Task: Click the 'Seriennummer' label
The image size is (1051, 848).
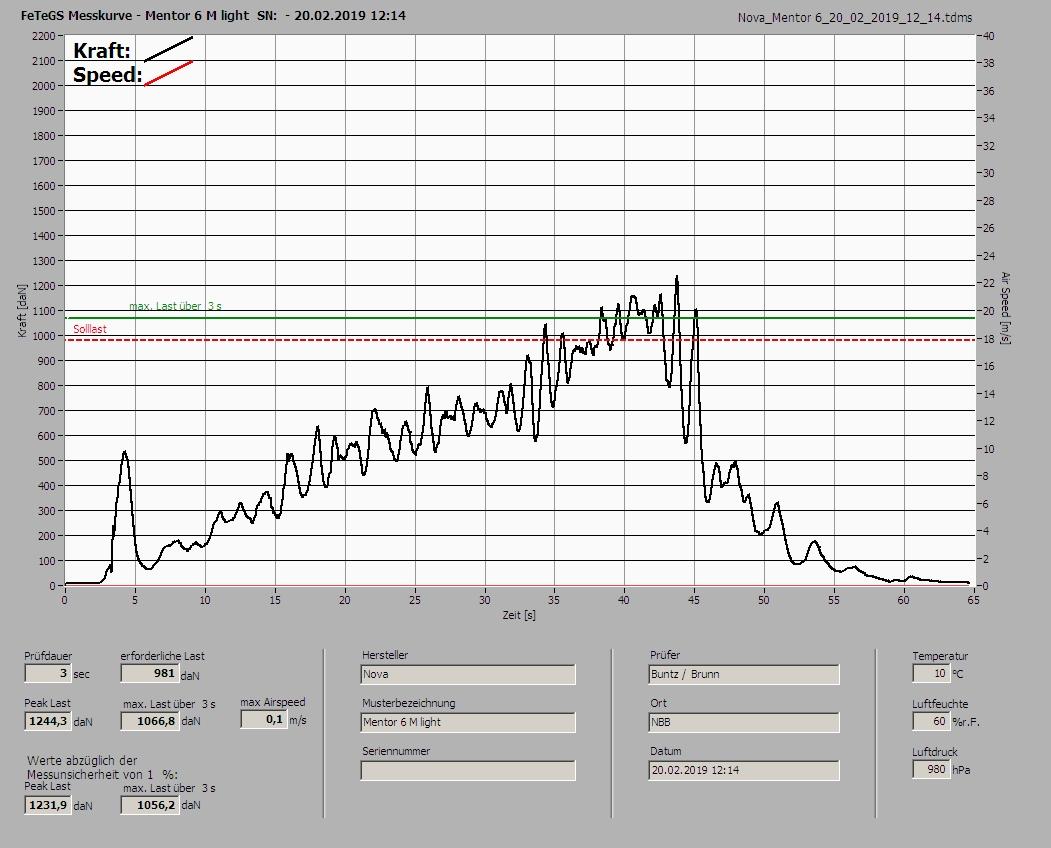Action: [x=396, y=751]
